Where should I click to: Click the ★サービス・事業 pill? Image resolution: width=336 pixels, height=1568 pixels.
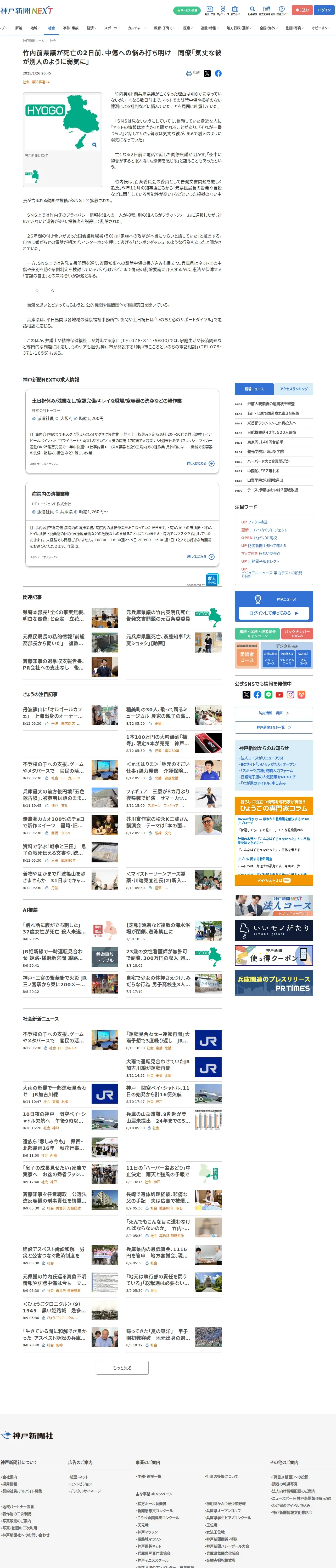pyautogui.click(x=187, y=10)
